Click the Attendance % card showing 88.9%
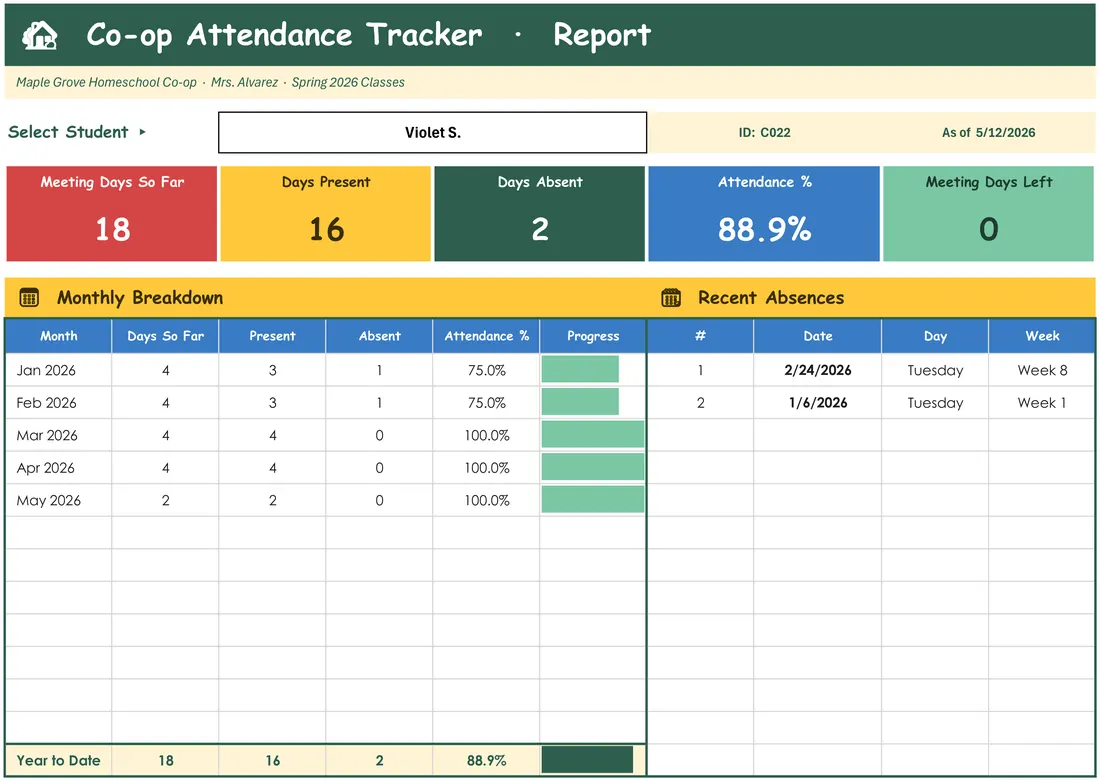The width and height of the screenshot is (1100, 781). pyautogui.click(x=764, y=213)
